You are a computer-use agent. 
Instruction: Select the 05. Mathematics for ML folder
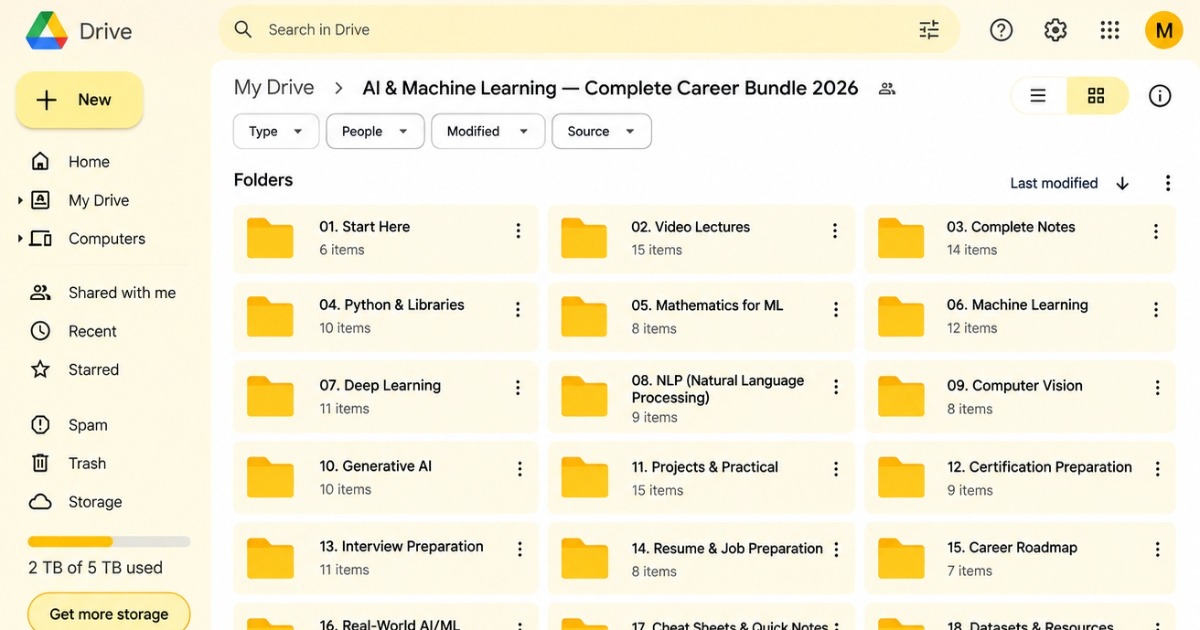click(701, 317)
